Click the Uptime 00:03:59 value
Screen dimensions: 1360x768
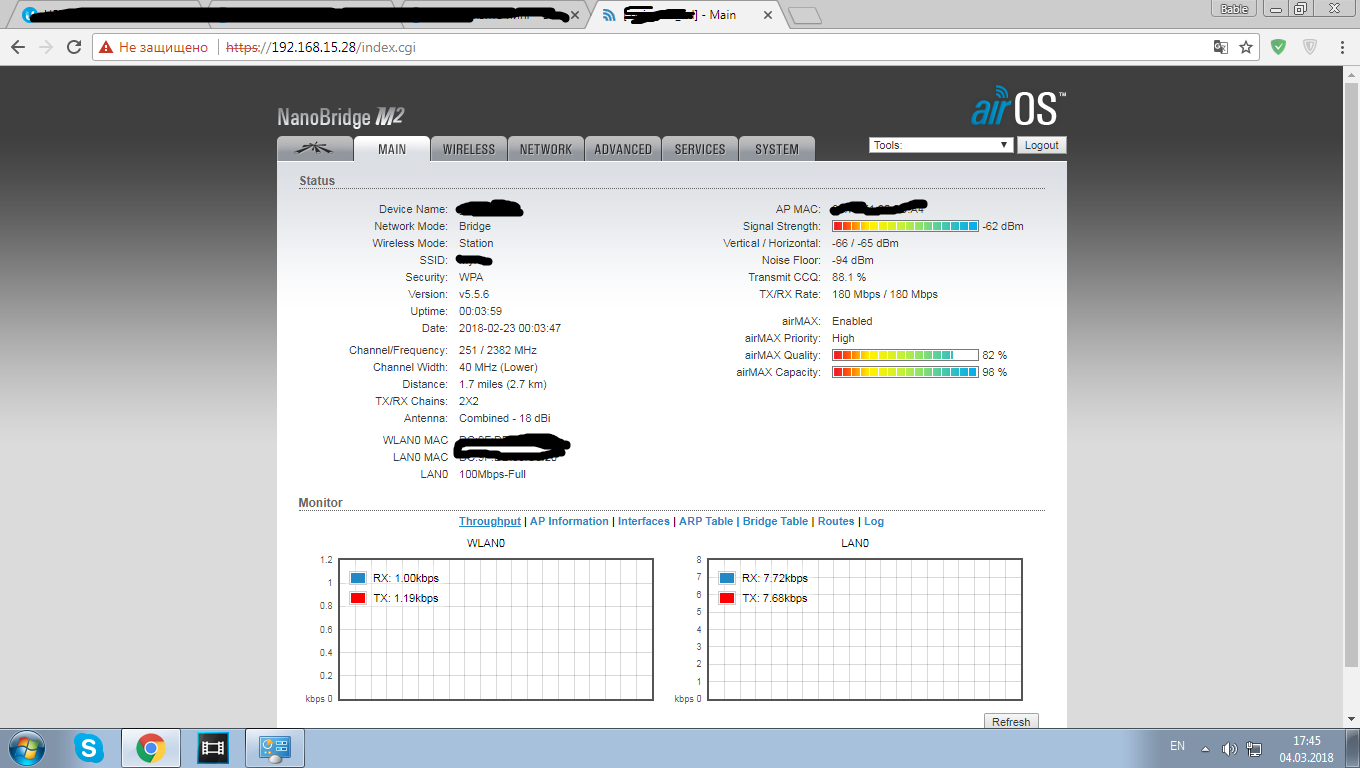481,311
